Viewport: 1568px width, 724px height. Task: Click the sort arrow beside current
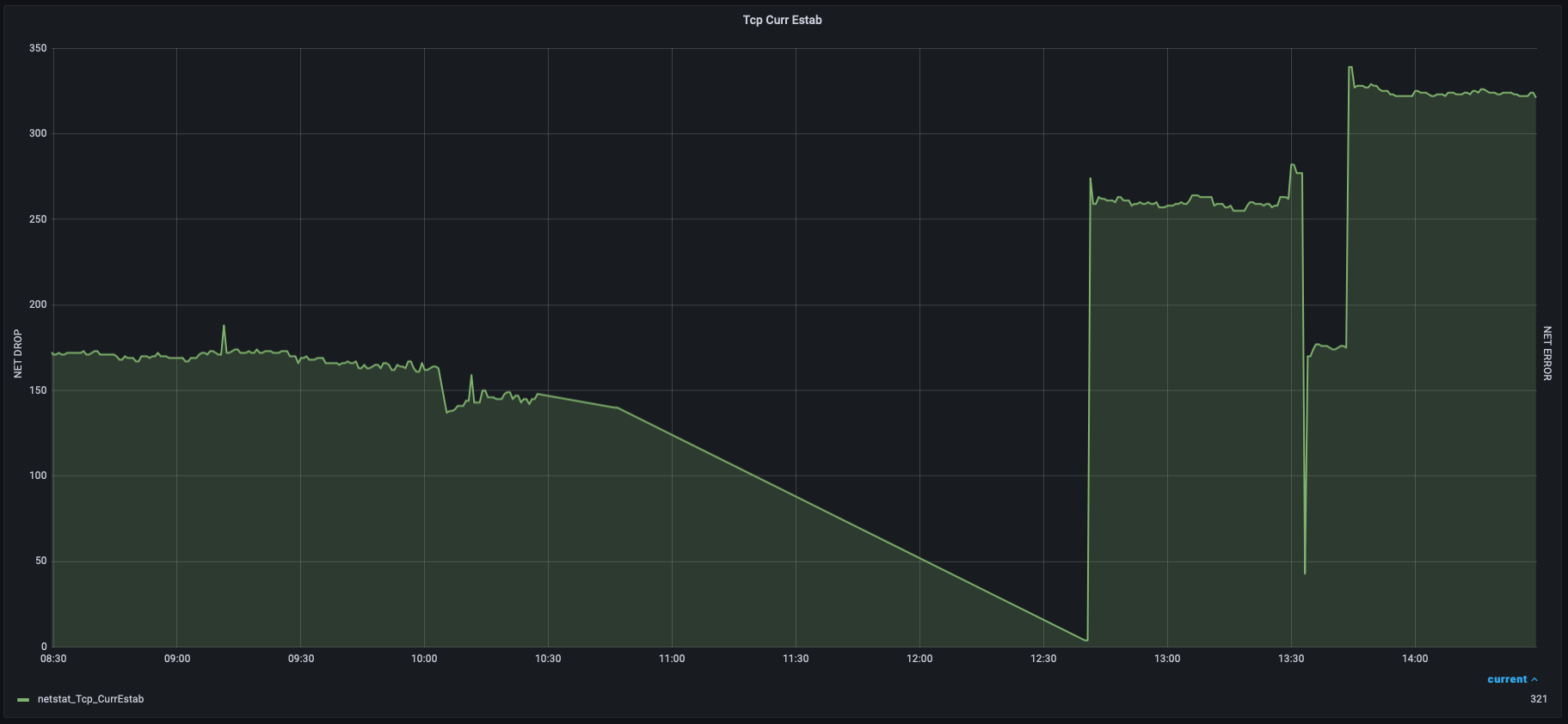point(1534,679)
